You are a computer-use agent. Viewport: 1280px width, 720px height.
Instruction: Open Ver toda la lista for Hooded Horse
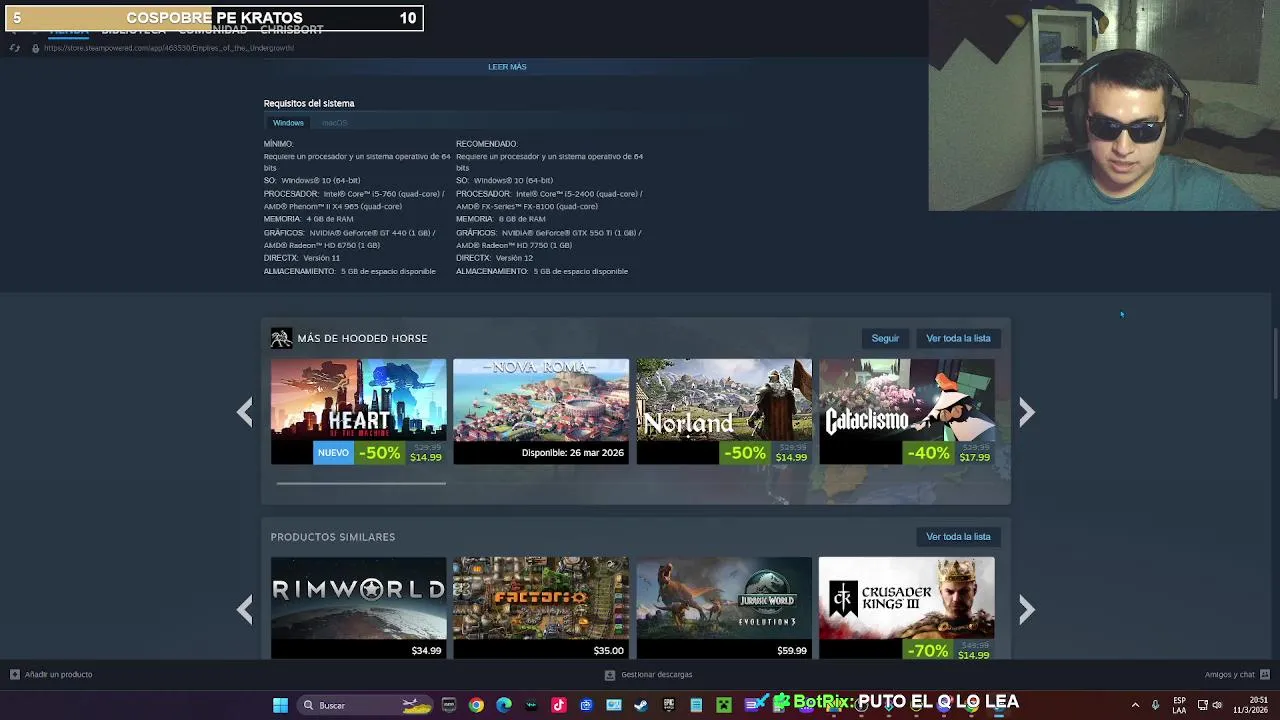[x=958, y=338]
